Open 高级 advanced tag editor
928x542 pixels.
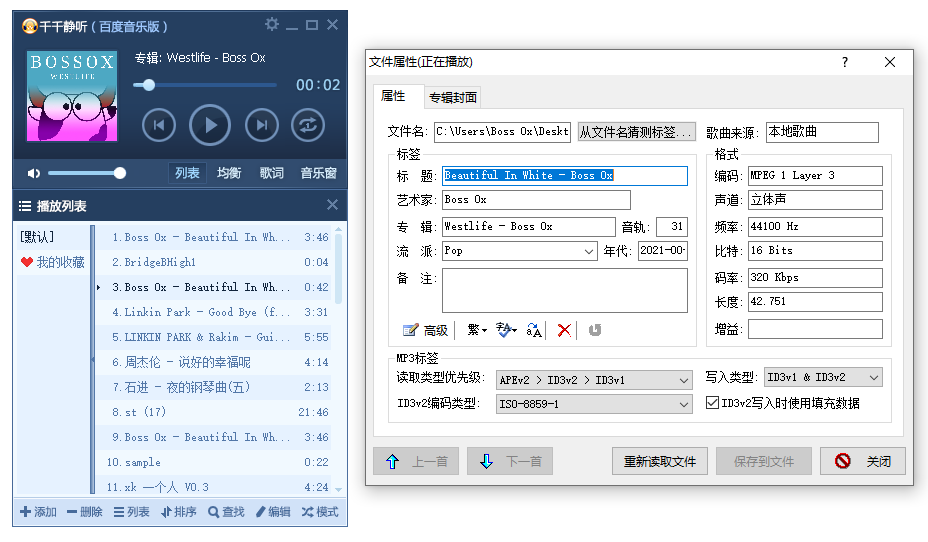tap(425, 330)
